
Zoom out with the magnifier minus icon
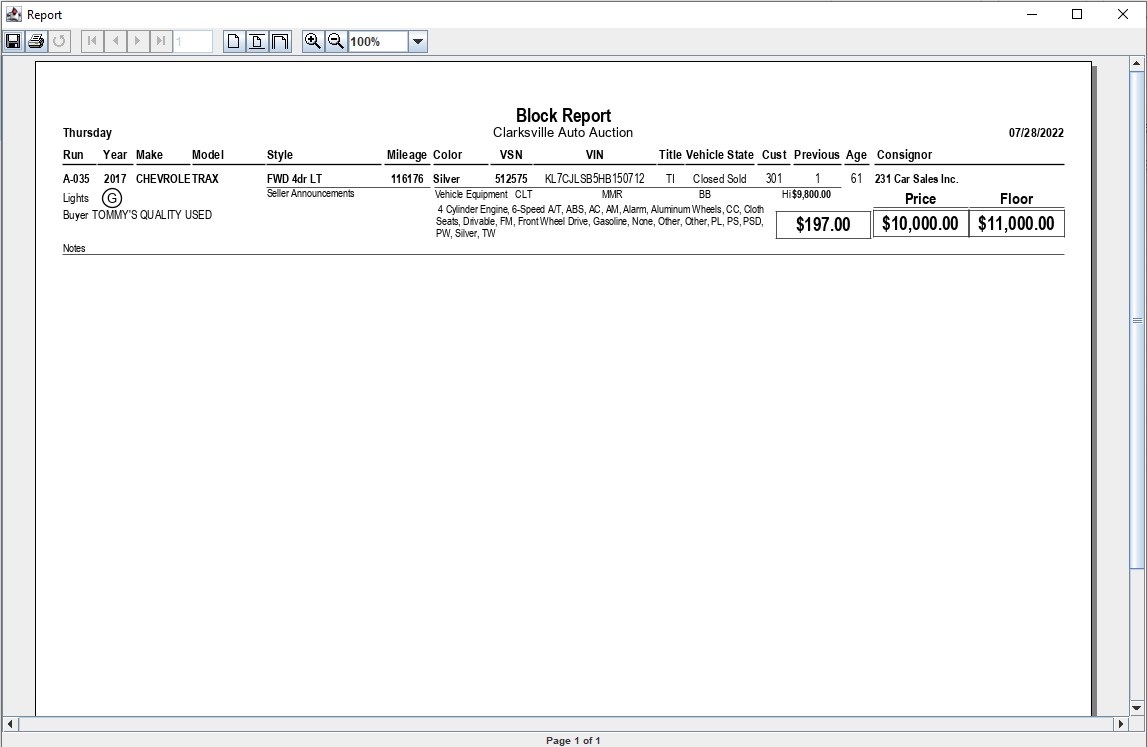pos(336,41)
